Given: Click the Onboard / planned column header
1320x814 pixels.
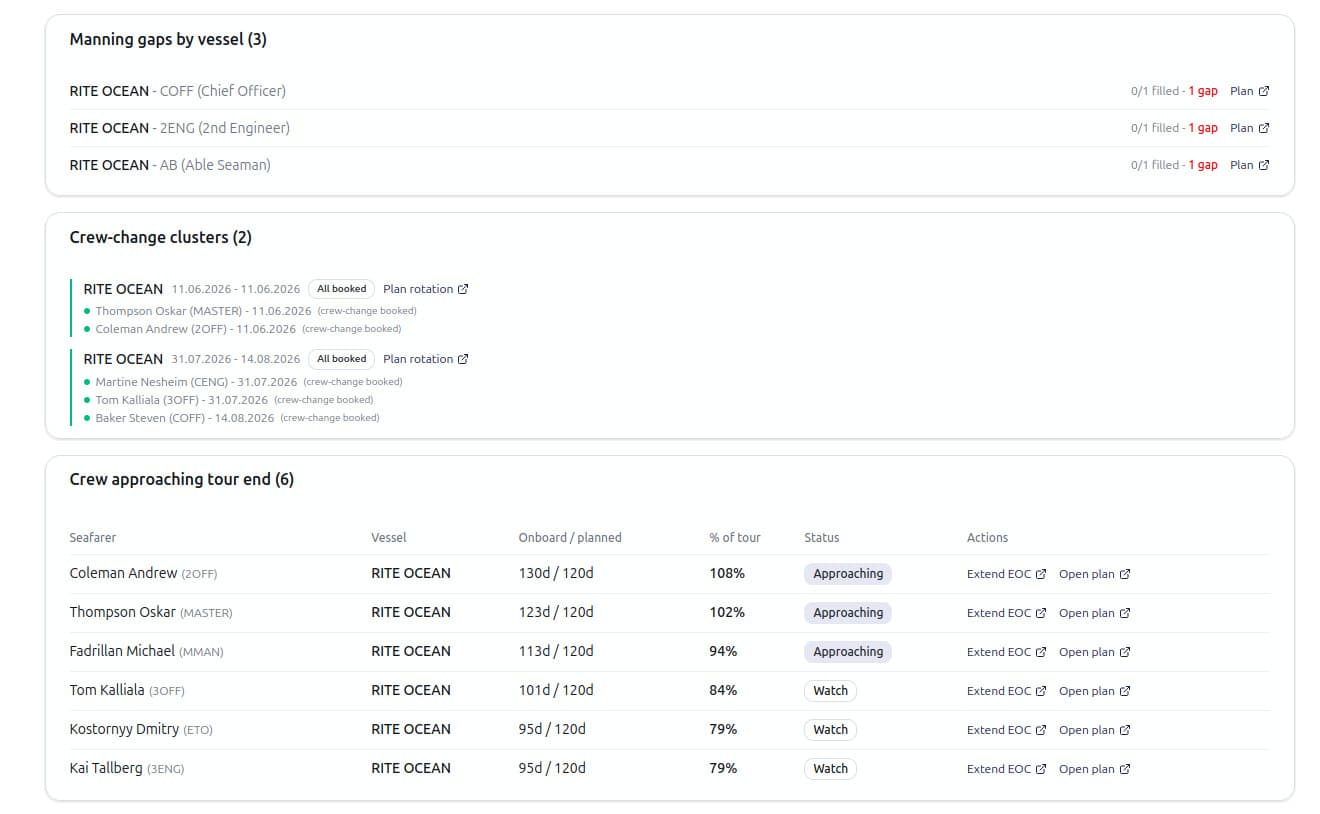Looking at the screenshot, I should pos(570,538).
